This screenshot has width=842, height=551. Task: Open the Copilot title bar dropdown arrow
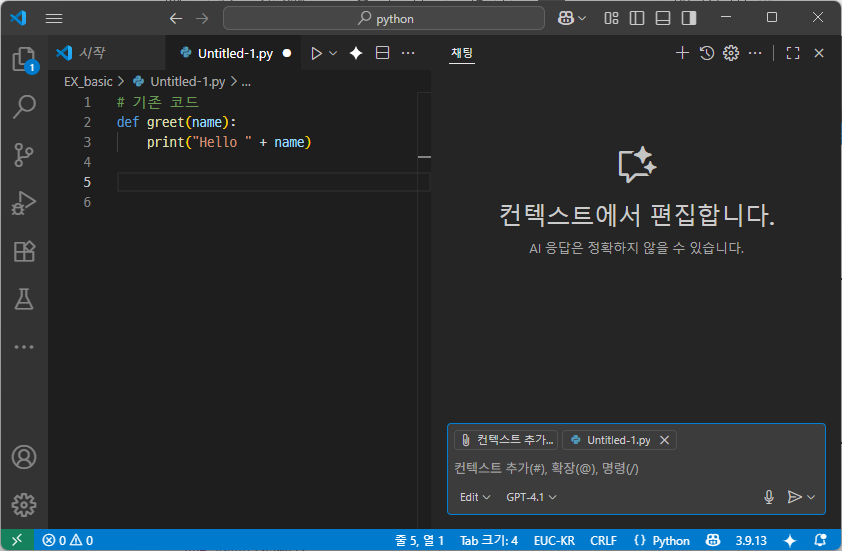coord(582,18)
